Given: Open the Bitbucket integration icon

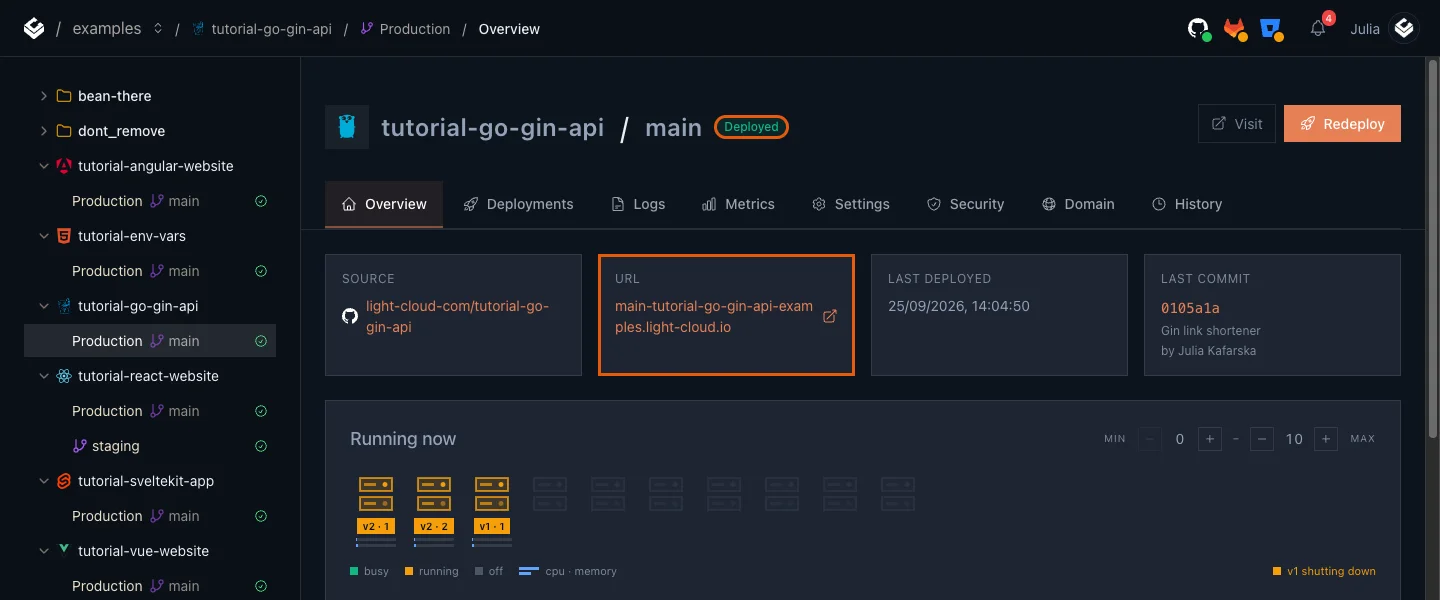Looking at the screenshot, I should point(1271,29).
